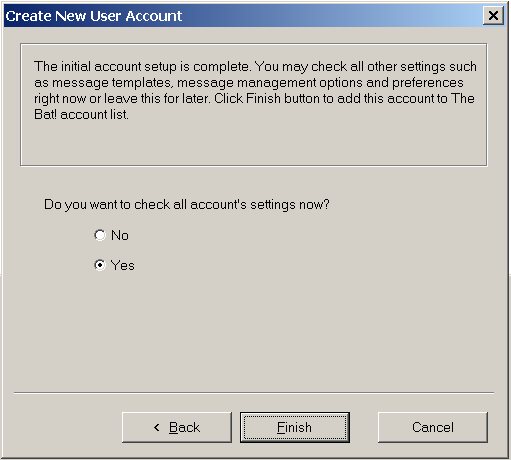Click the Finish button
The image size is (511, 460).
coord(295,427)
